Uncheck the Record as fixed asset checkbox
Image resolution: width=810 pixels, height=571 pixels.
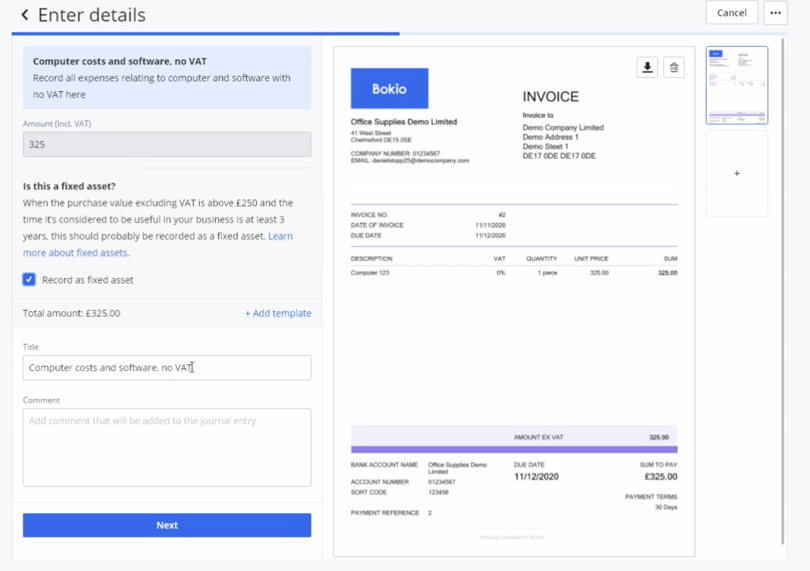click(x=29, y=280)
